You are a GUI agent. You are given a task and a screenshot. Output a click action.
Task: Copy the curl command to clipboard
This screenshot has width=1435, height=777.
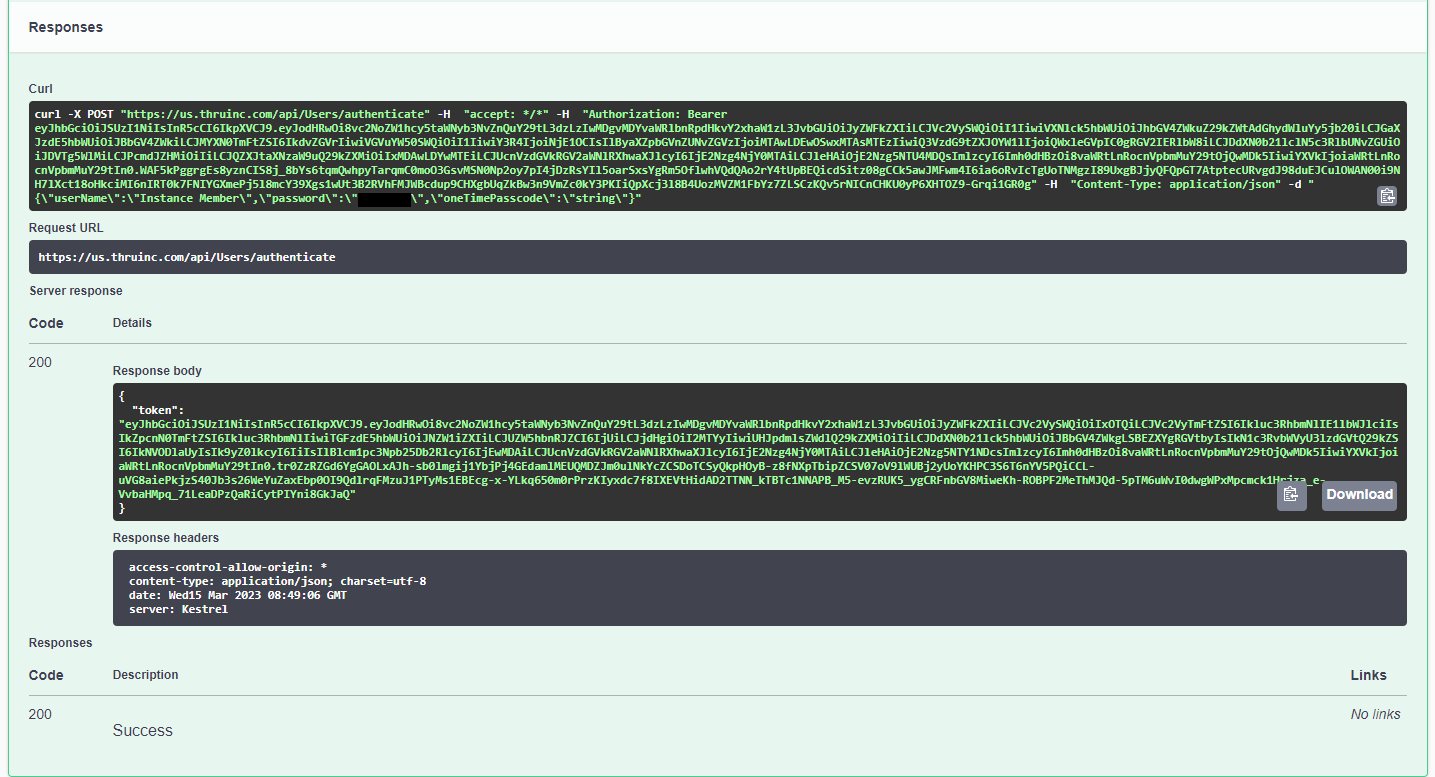(x=1387, y=196)
